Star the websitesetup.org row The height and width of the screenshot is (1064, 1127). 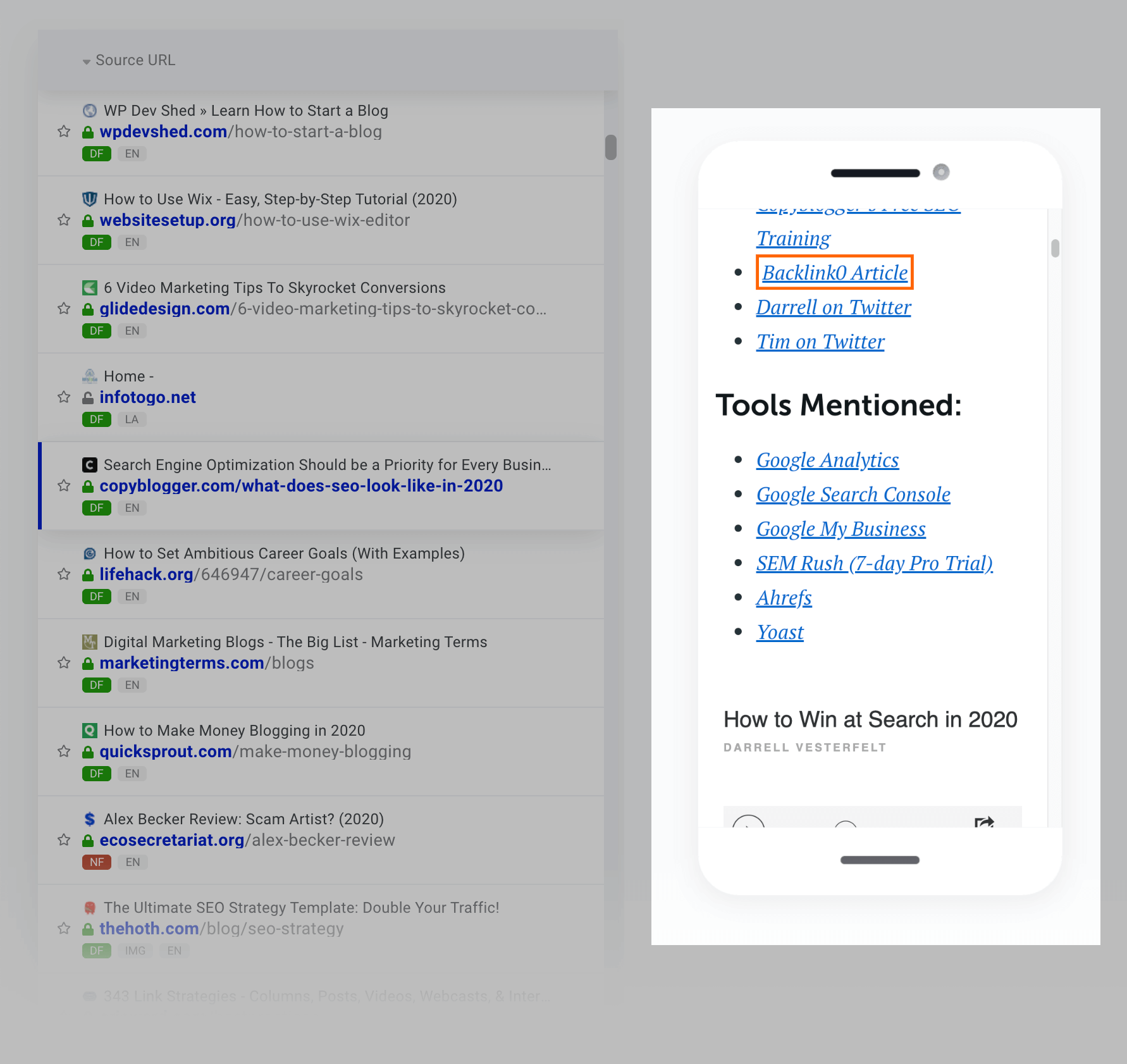(64, 220)
